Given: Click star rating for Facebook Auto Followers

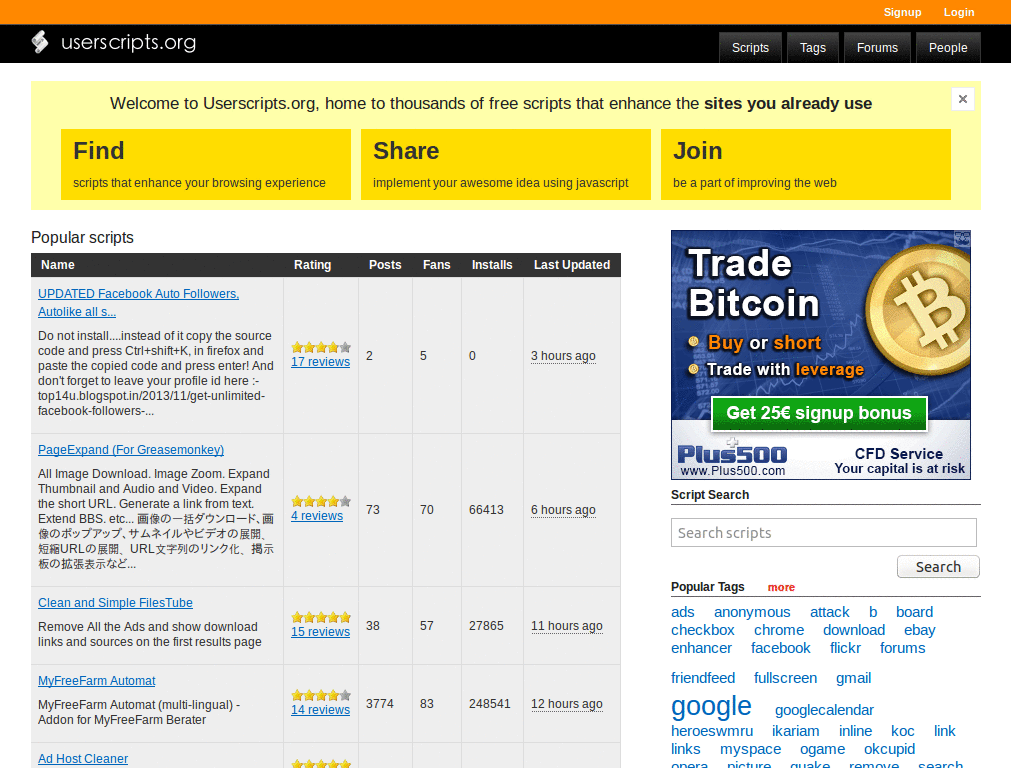Looking at the screenshot, I should pyautogui.click(x=321, y=347).
